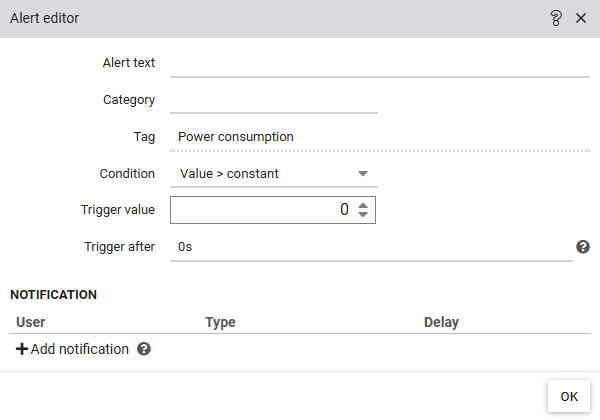Click the plus icon beside Add notification

coord(22,349)
